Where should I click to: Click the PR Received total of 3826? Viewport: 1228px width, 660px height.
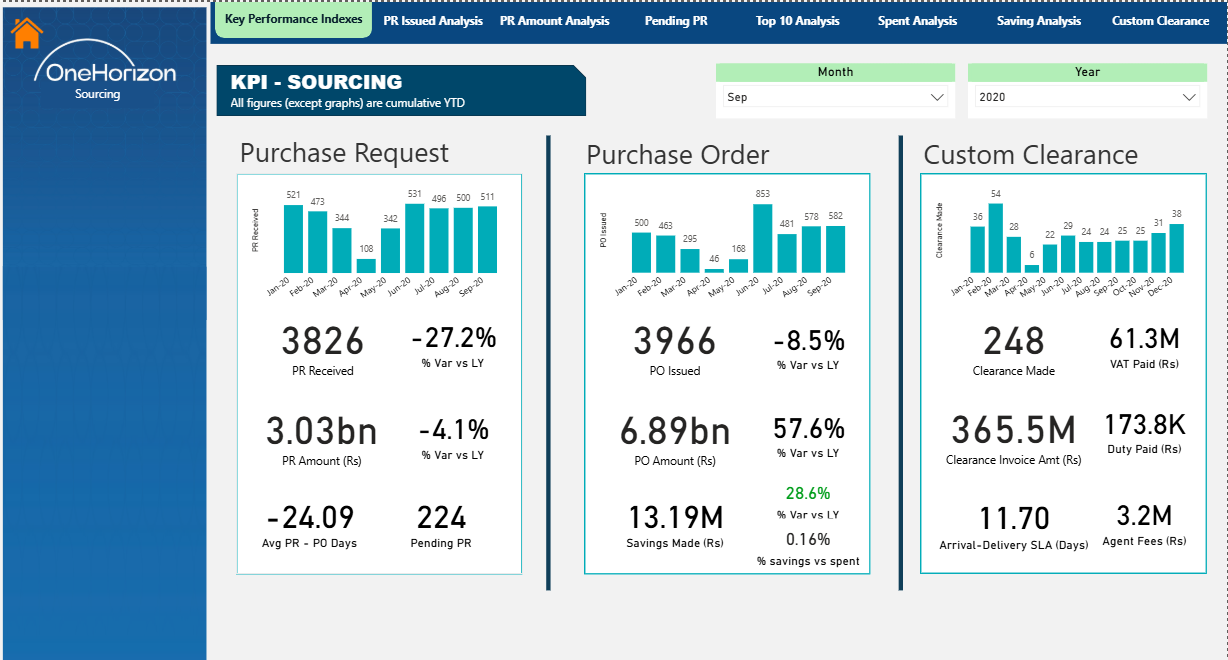[321, 342]
